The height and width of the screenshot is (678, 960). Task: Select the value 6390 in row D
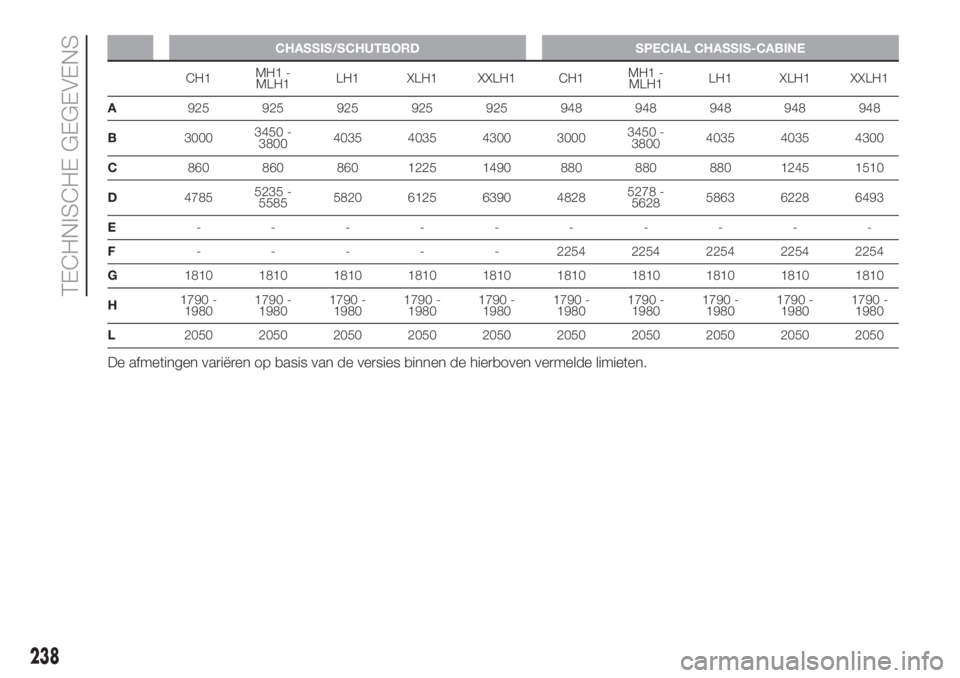coord(497,198)
